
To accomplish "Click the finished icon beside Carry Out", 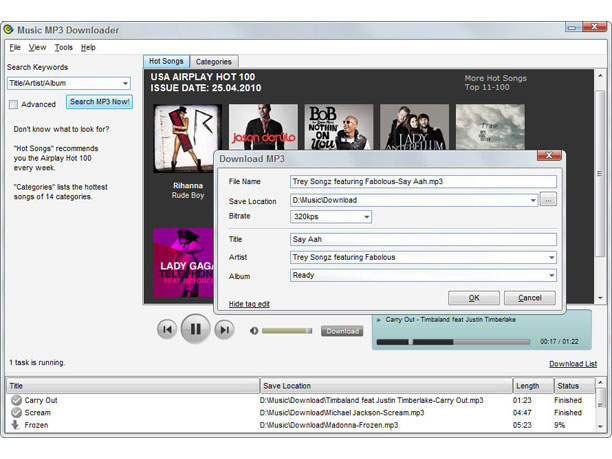I will tap(16, 400).
